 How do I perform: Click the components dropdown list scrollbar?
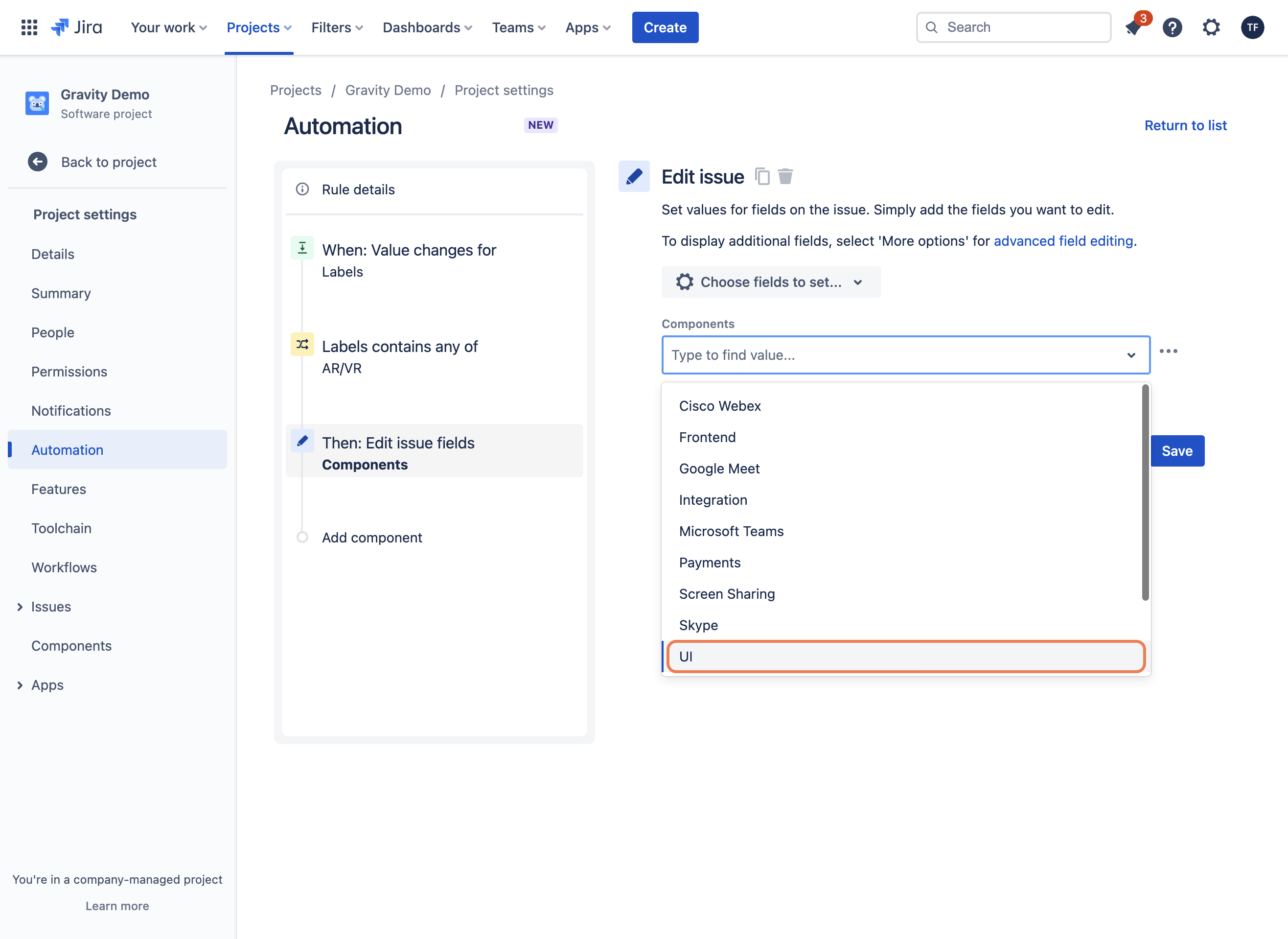(x=1145, y=492)
